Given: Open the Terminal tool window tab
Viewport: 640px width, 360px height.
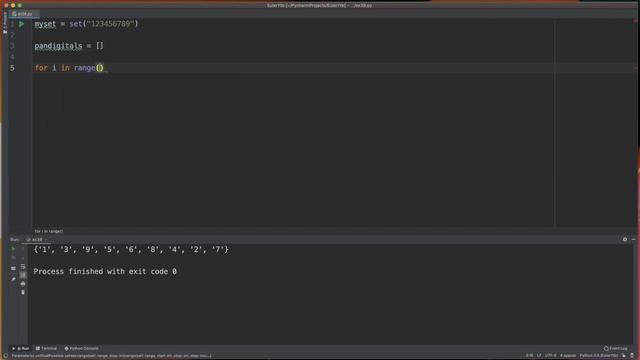Looking at the screenshot, I should point(46,349).
